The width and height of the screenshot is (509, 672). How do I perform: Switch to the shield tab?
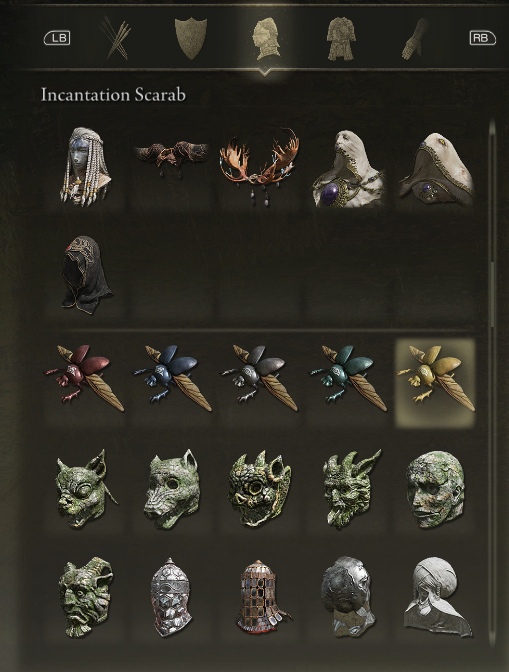click(191, 39)
